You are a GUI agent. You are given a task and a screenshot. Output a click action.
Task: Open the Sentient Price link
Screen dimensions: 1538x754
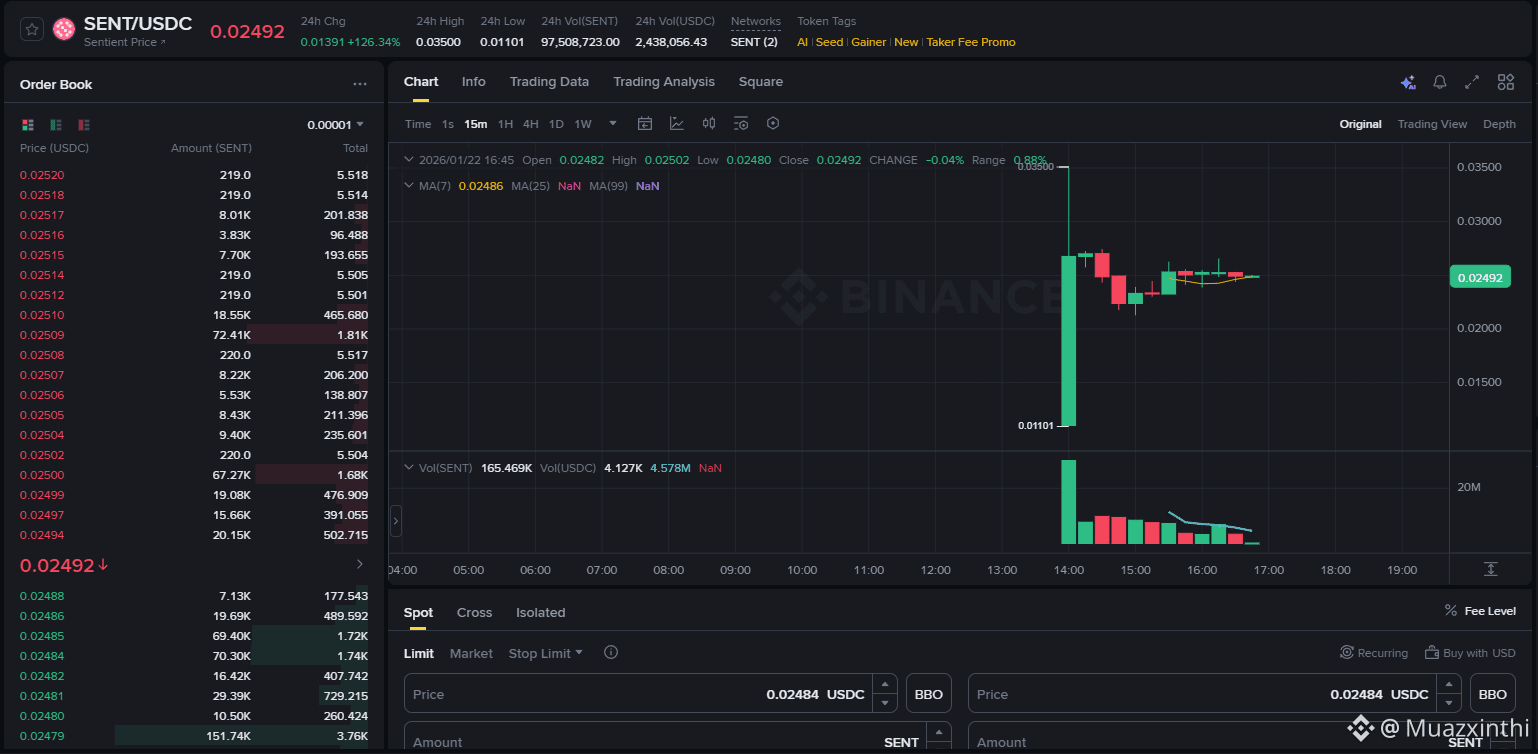click(x=125, y=43)
